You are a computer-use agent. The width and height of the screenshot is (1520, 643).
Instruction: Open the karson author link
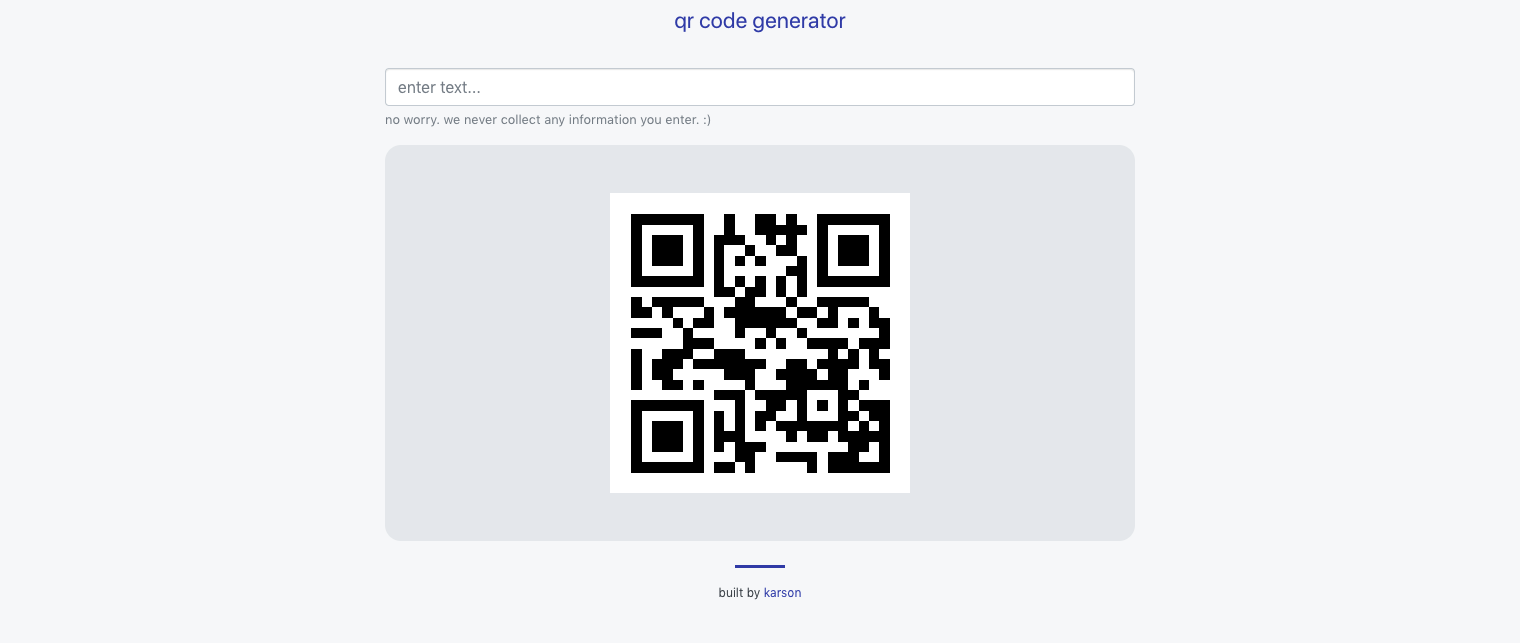pyautogui.click(x=782, y=593)
